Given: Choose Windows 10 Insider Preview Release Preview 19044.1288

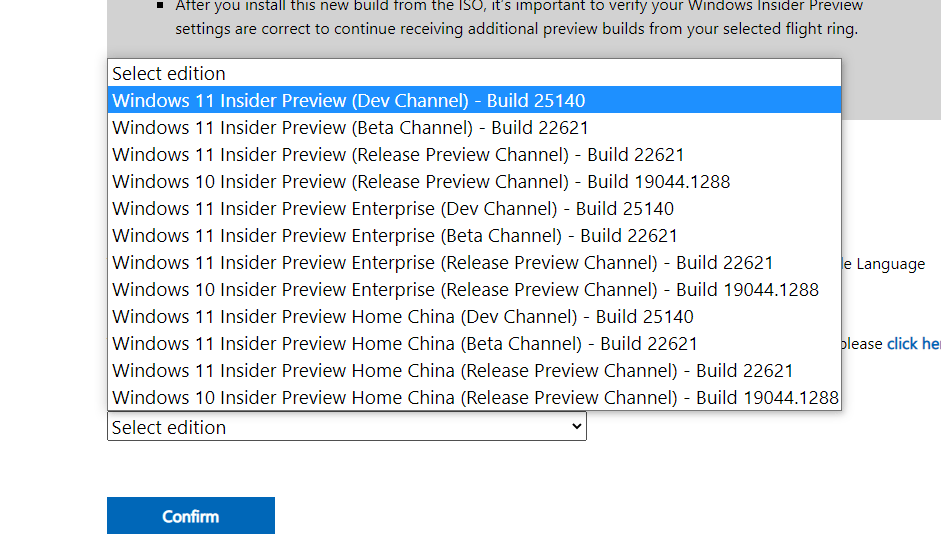Looking at the screenshot, I should 421,182.
